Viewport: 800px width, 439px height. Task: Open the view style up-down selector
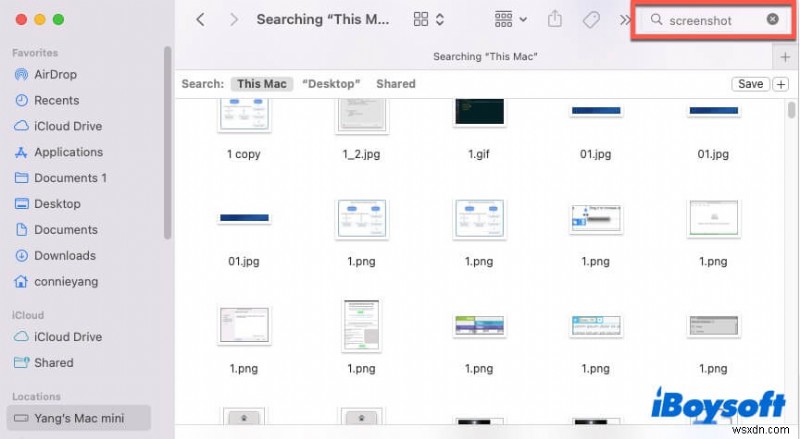point(440,19)
